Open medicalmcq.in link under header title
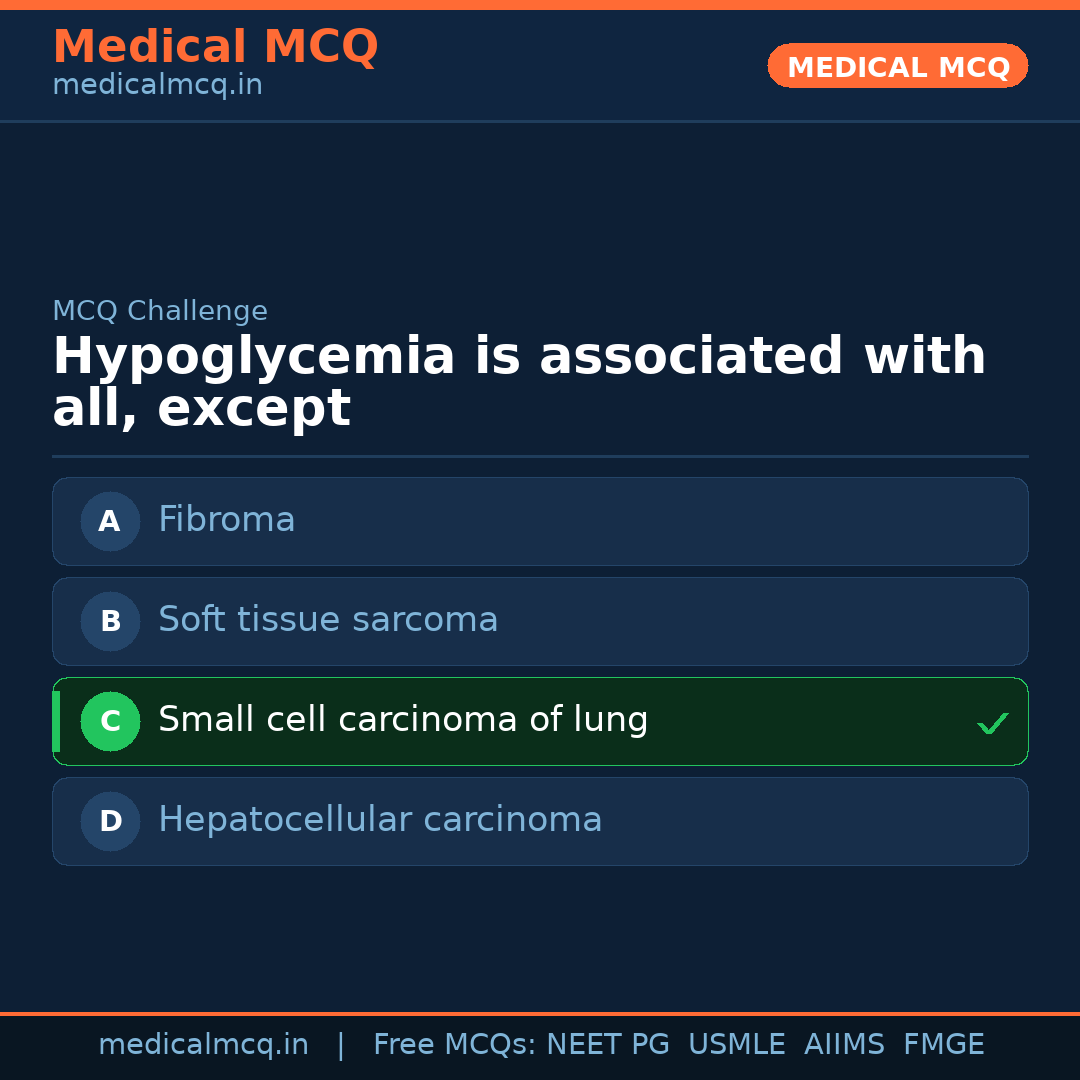 [x=157, y=86]
